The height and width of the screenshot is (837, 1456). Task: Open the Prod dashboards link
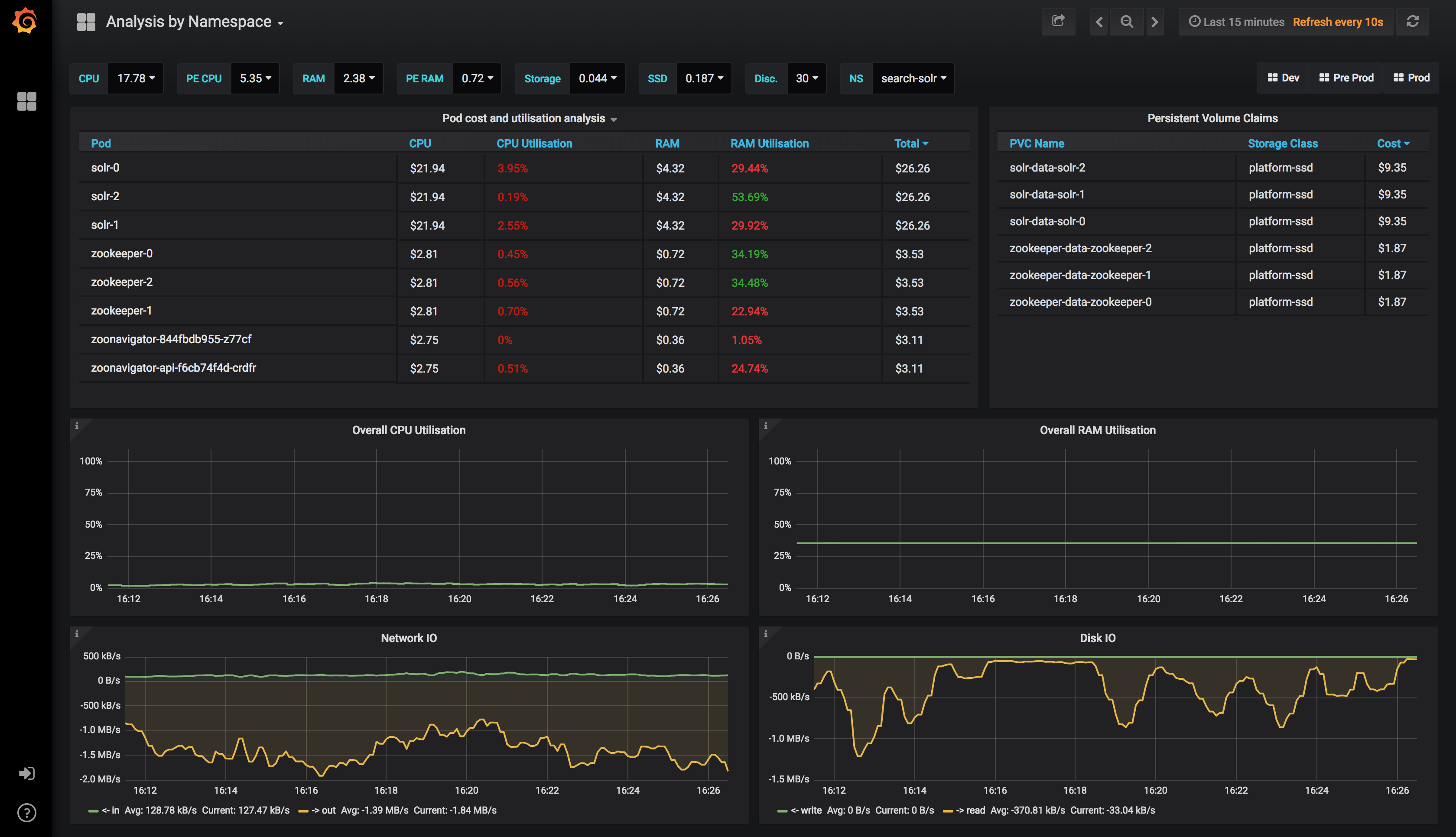[1411, 78]
